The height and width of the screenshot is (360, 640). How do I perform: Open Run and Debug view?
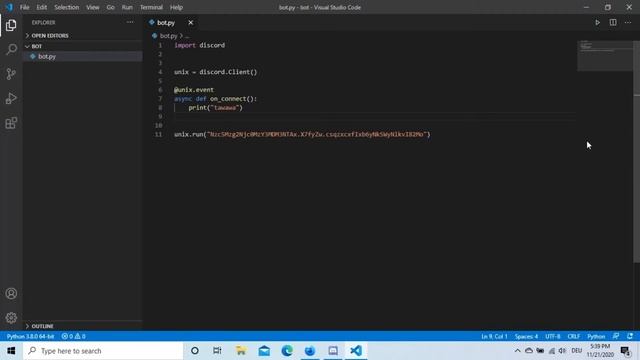coord(11,98)
